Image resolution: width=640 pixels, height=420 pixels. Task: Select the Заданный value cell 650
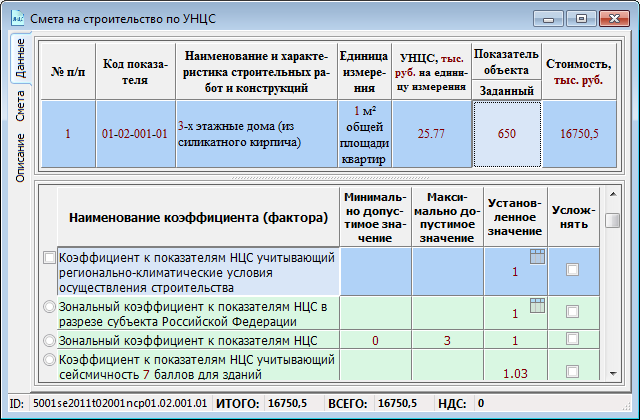pyautogui.click(x=507, y=134)
